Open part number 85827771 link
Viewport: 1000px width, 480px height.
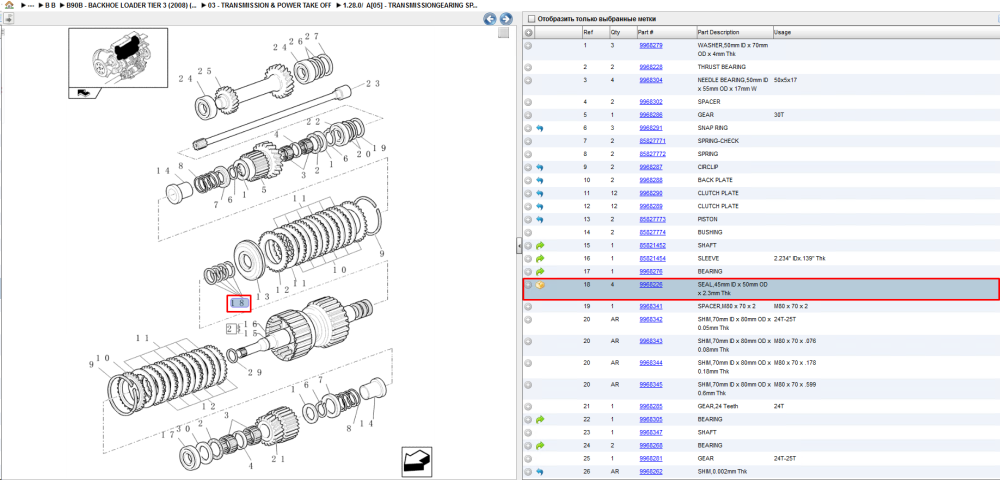point(652,141)
